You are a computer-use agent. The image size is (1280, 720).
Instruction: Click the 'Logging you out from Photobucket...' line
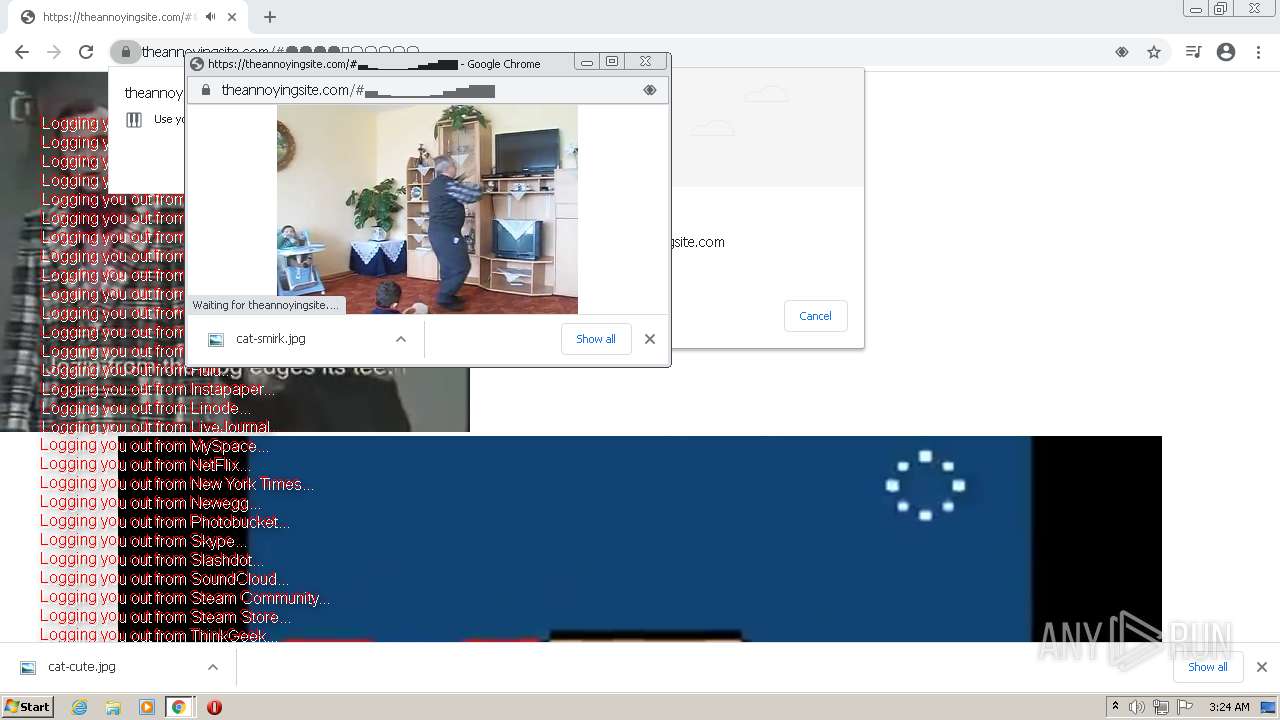click(165, 522)
